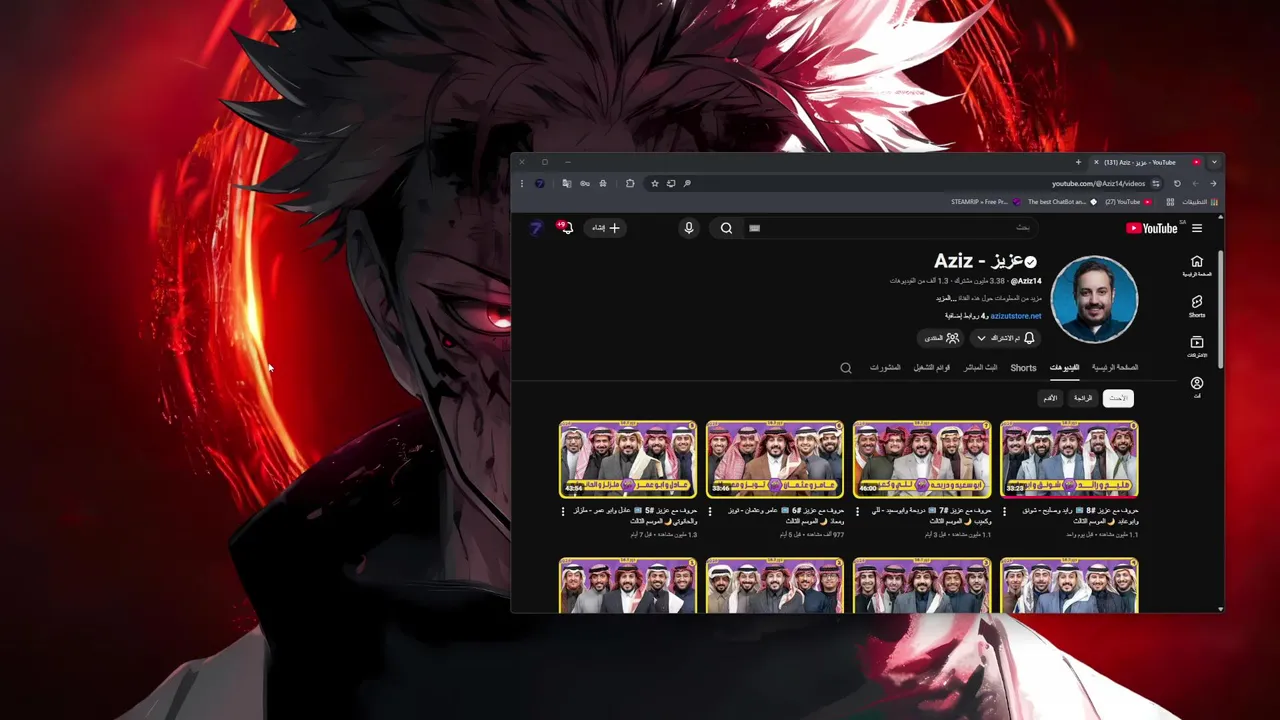Image resolution: width=1280 pixels, height=720 pixels.
Task: Open more options for episode #5 video
Action: click(563, 511)
